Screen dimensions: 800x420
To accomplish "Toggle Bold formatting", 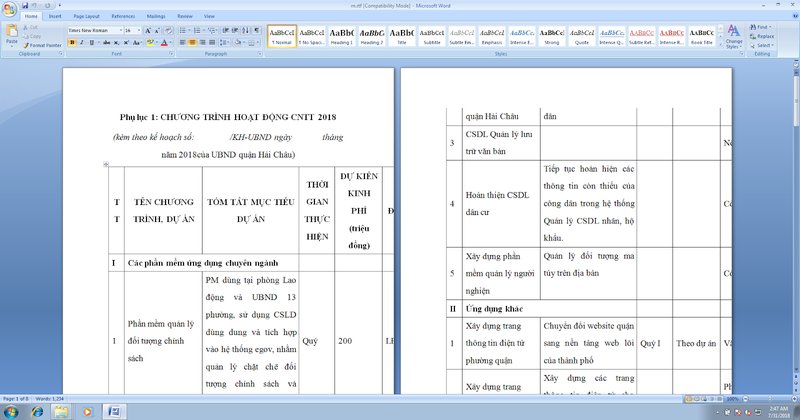I will point(72,43).
